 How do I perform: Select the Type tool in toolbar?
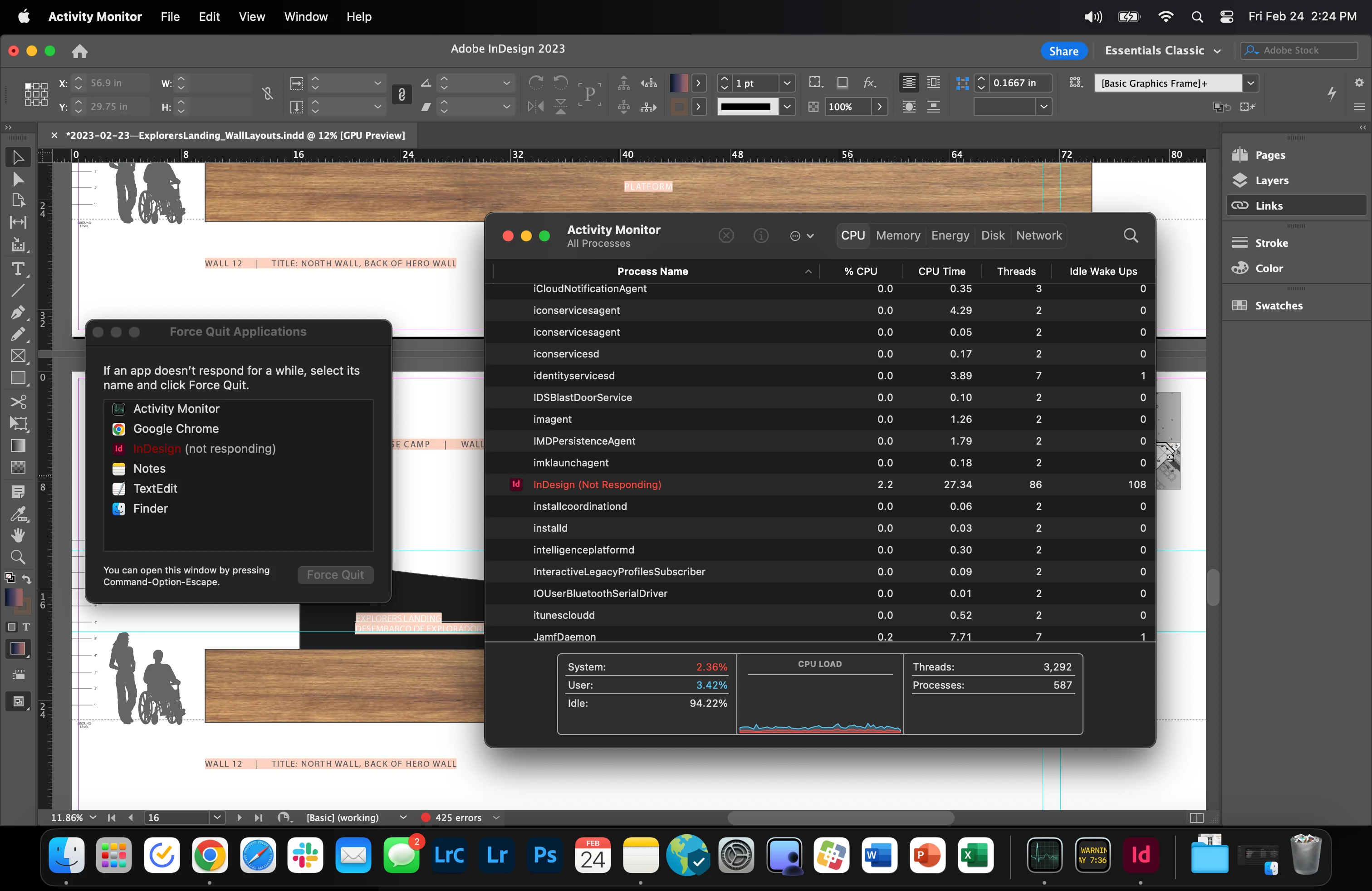18,269
